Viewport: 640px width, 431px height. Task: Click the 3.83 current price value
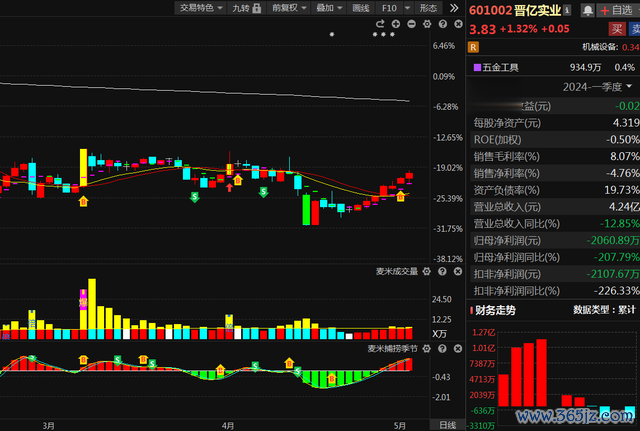(482, 29)
